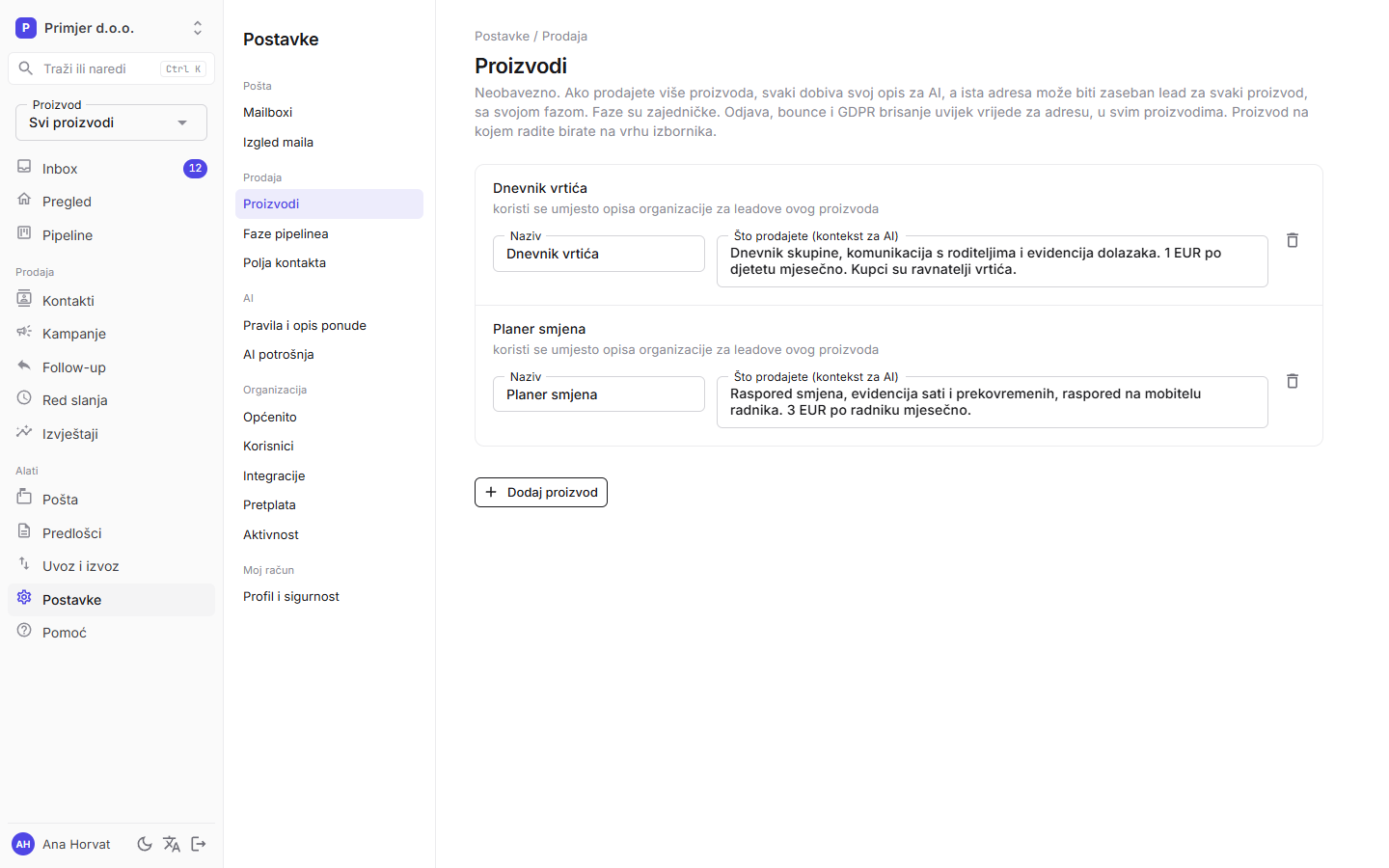
Task: Edit the Planer smjena Naziv field
Action: click(x=599, y=394)
